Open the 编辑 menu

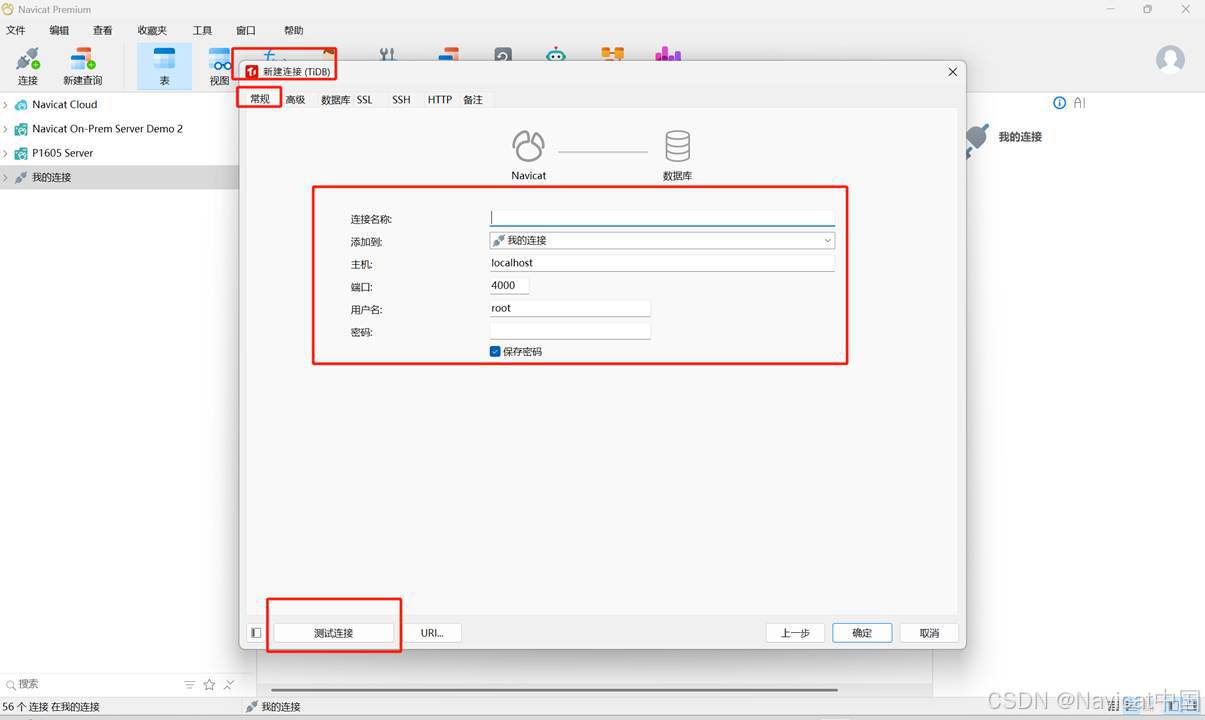59,31
